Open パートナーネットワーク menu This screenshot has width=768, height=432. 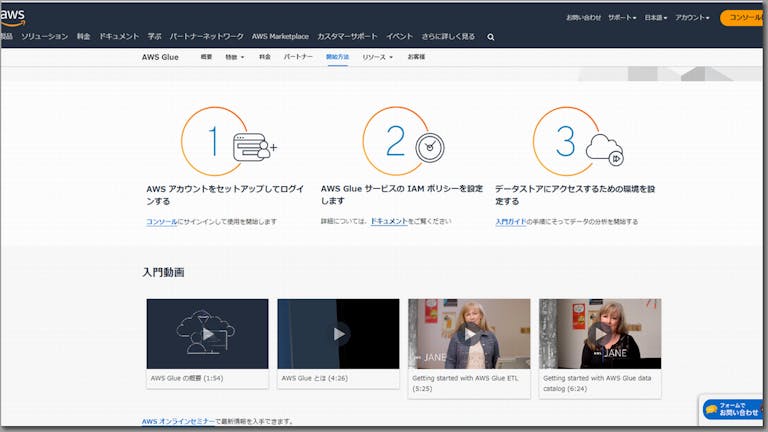tap(206, 36)
